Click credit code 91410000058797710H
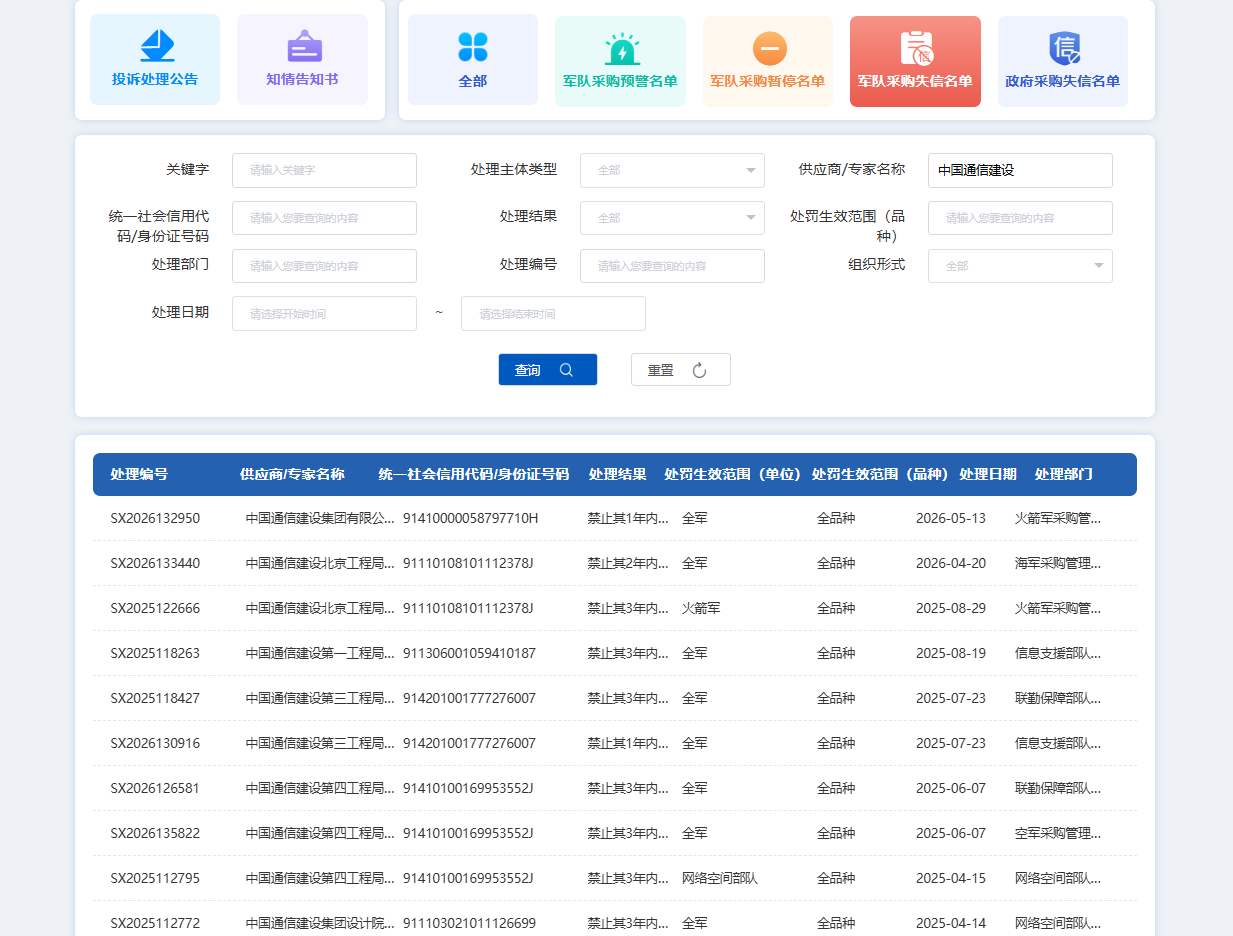The height and width of the screenshot is (936, 1233). 470,518
